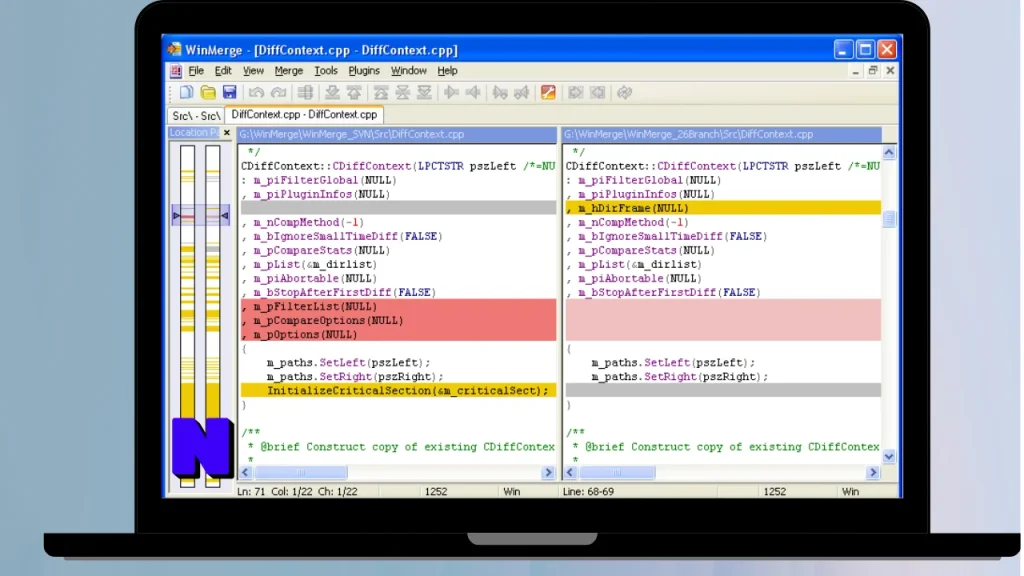
Task: Click the WinMerge title bar icon
Action: coord(174,50)
